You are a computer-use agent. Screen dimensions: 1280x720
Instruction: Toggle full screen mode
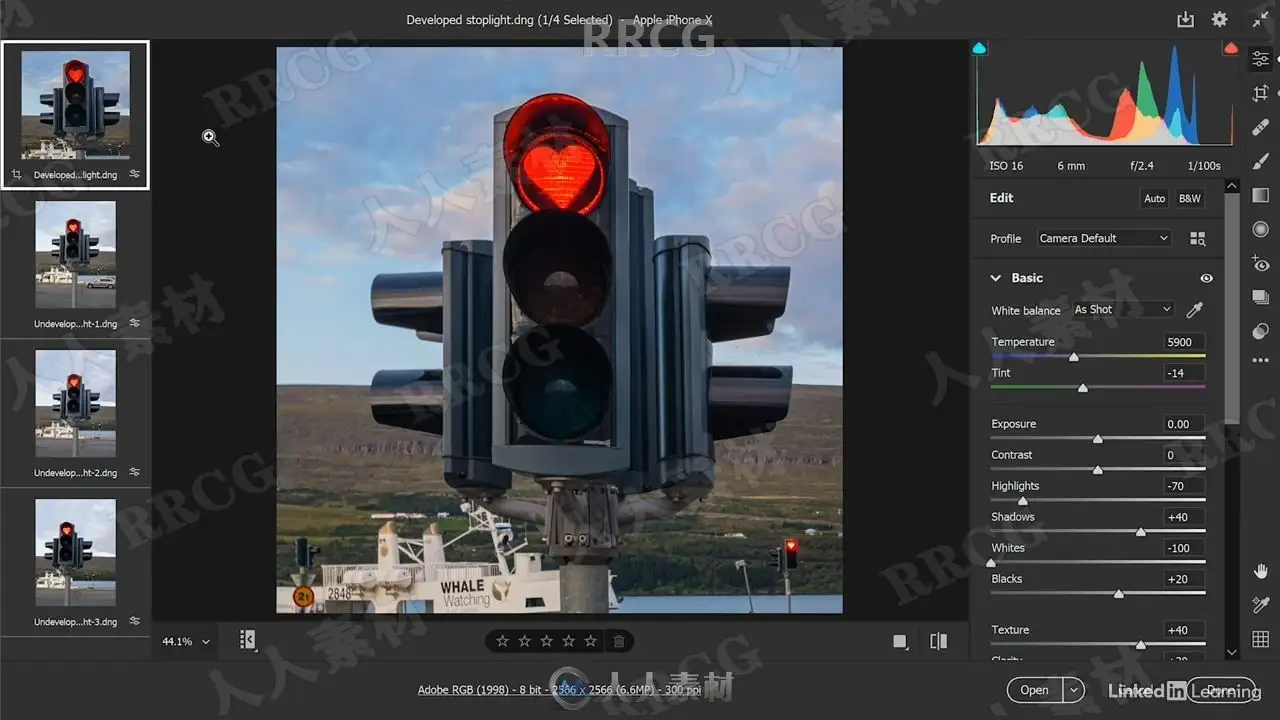[1260, 19]
